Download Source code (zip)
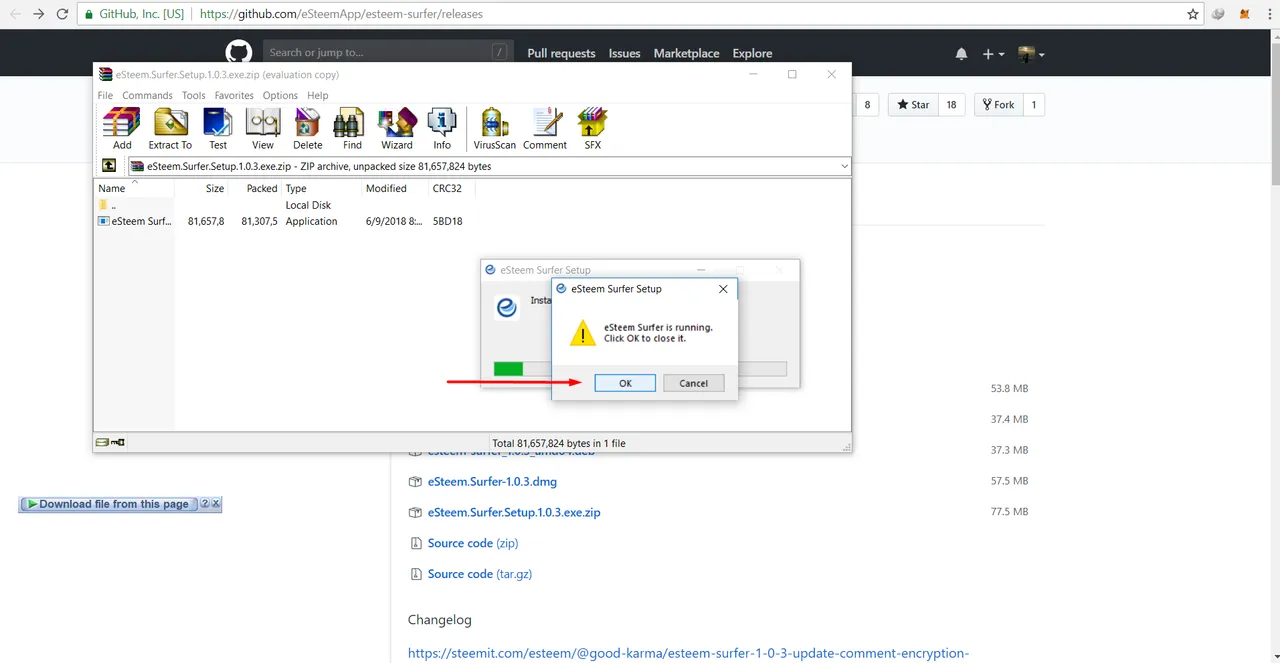The image size is (1280, 663). click(473, 543)
